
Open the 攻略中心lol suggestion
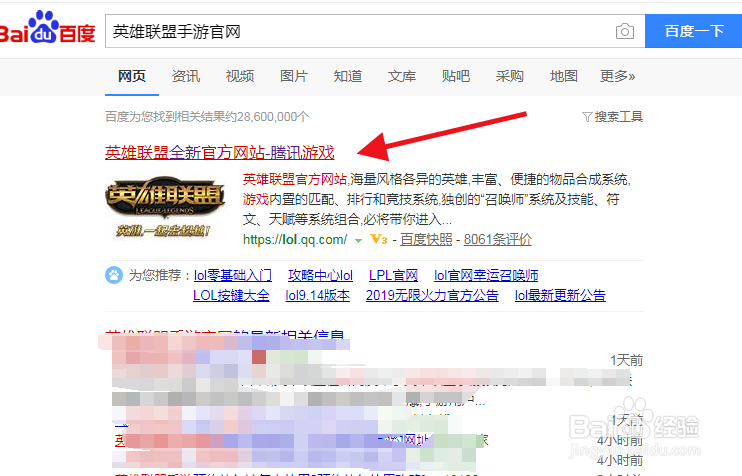[320, 275]
